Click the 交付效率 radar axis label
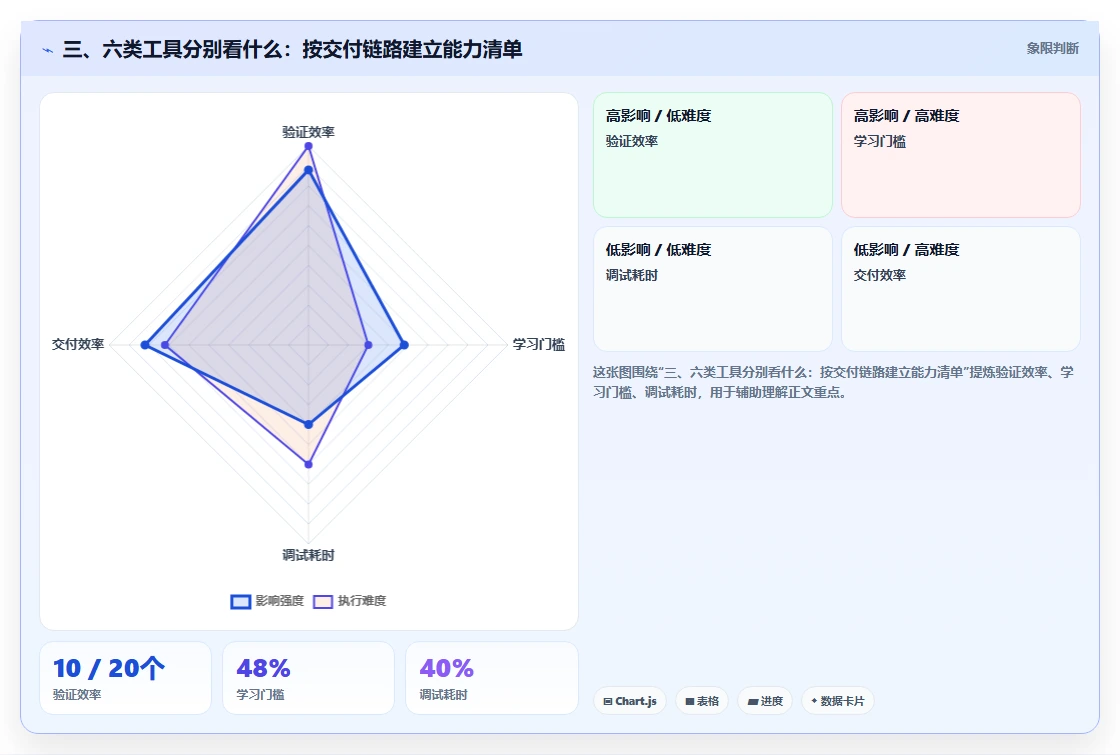The height and width of the screenshot is (755, 1120). coord(78,344)
